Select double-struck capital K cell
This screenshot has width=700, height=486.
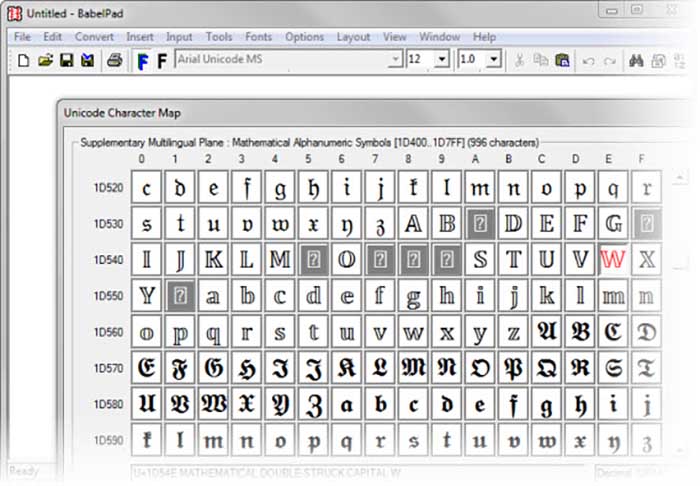[x=213, y=260]
